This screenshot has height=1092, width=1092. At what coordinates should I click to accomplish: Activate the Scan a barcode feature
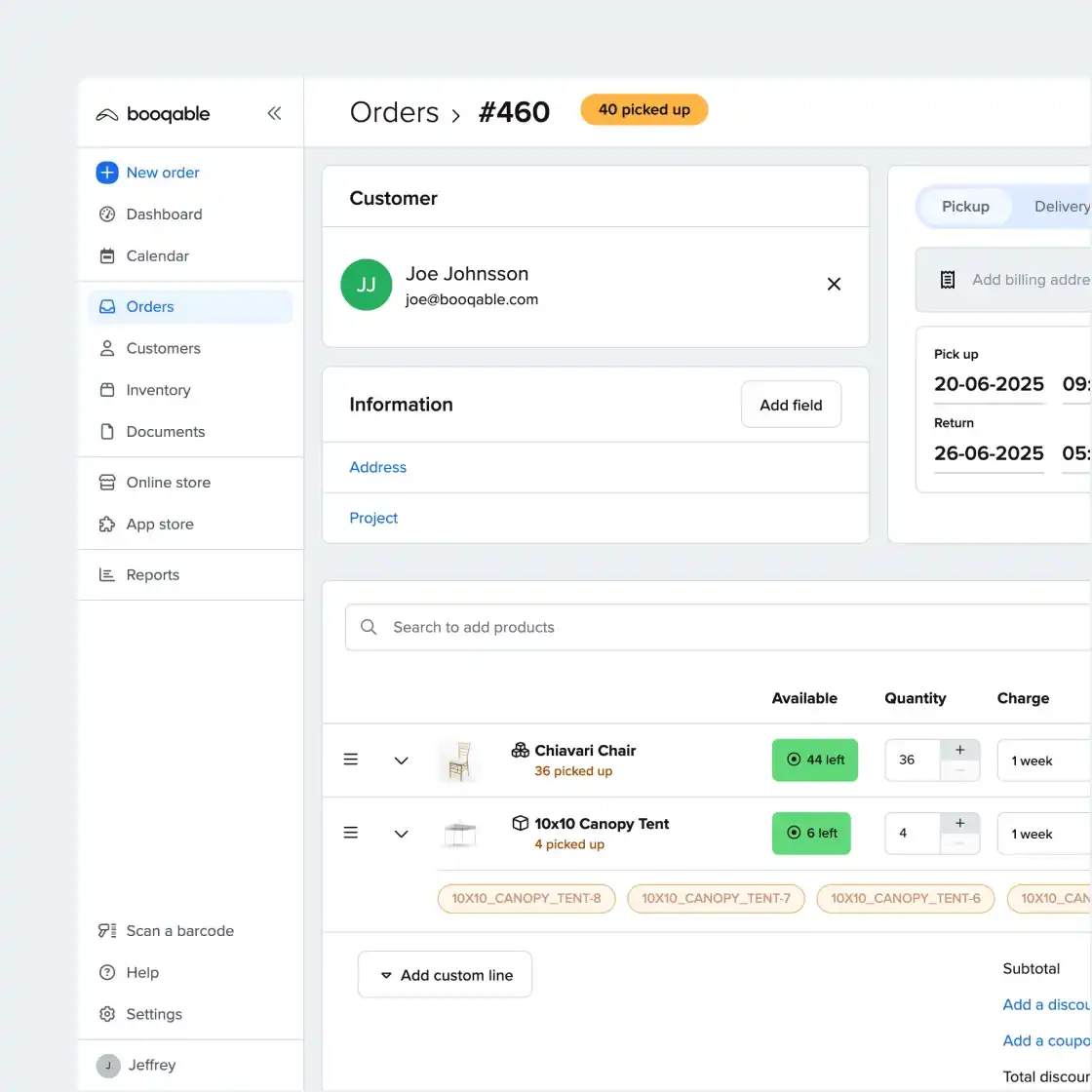click(x=179, y=930)
